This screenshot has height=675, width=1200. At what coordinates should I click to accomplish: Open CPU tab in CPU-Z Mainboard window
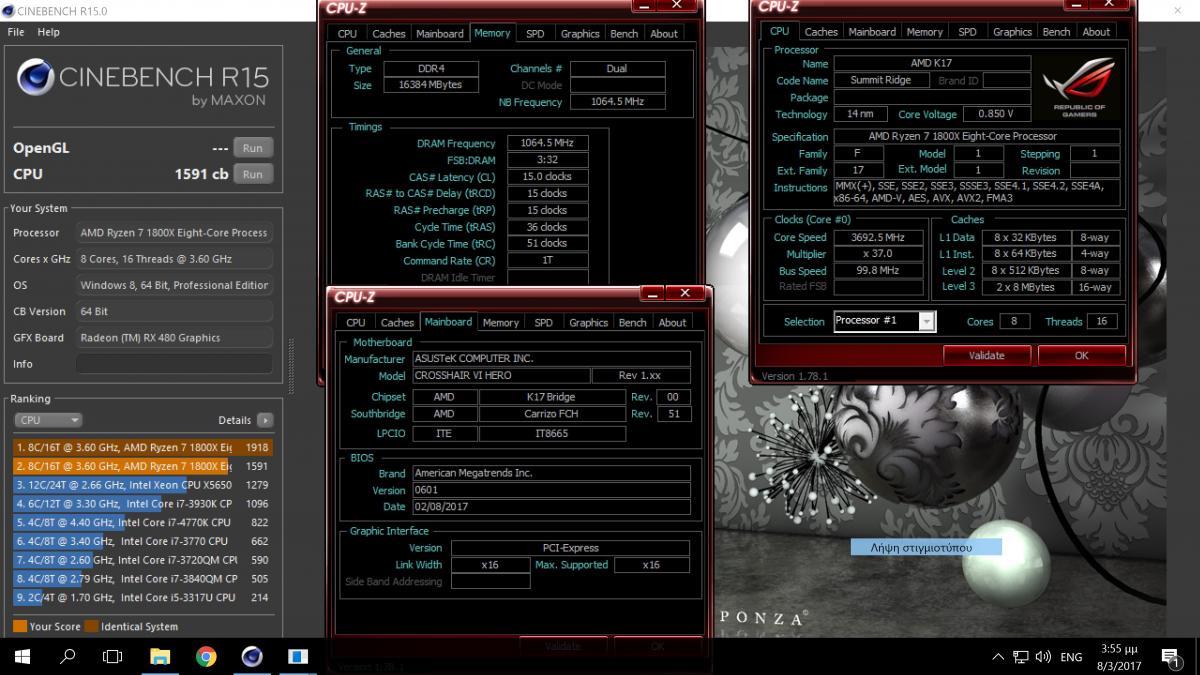coord(355,322)
